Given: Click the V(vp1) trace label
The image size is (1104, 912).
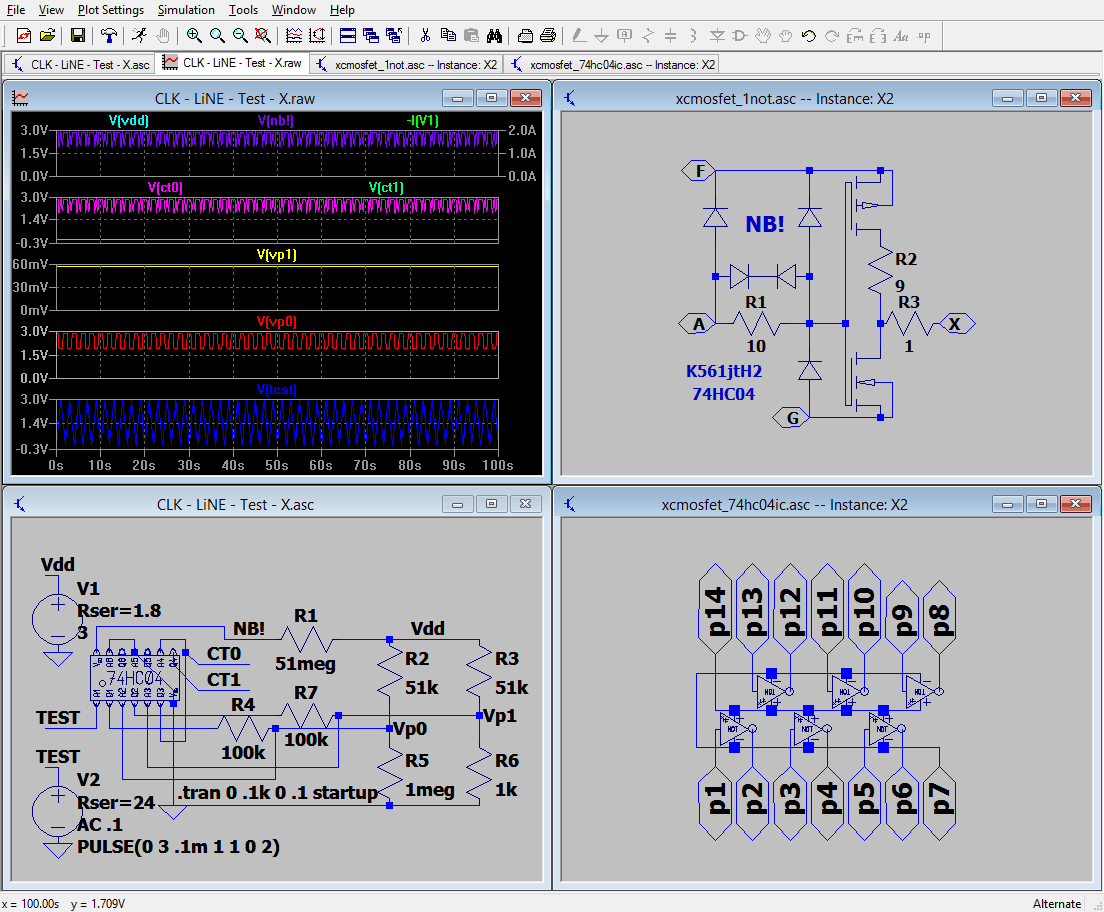Looking at the screenshot, I should (x=277, y=255).
